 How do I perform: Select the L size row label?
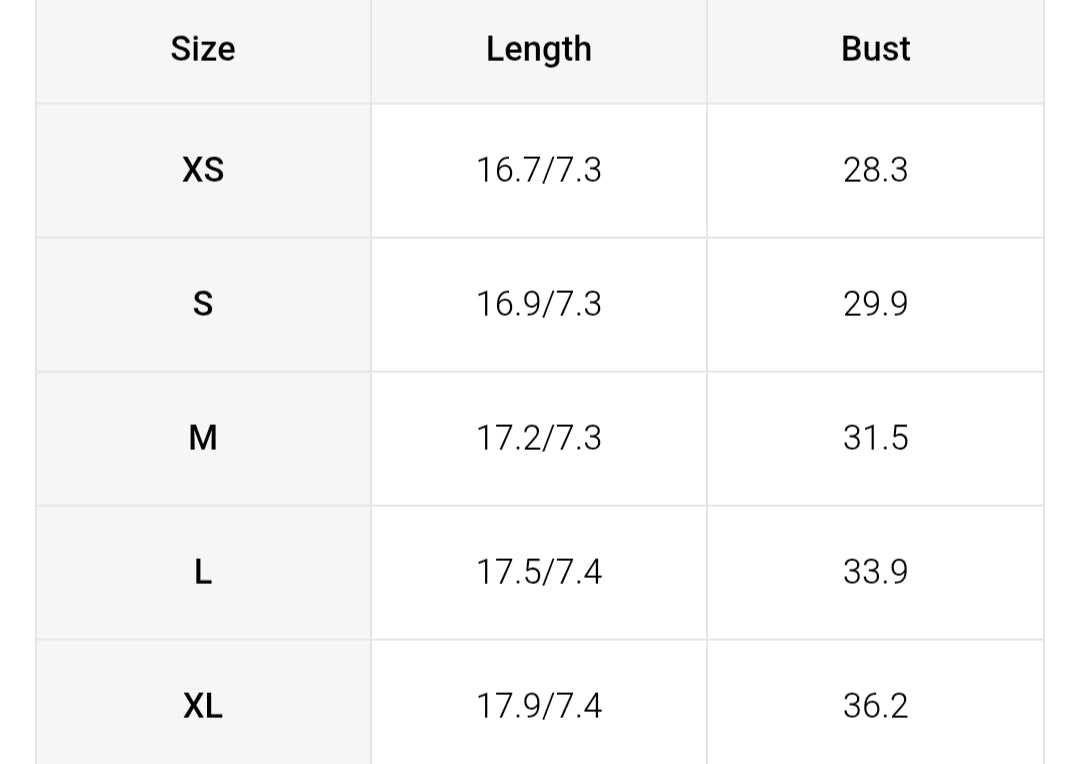tap(203, 572)
